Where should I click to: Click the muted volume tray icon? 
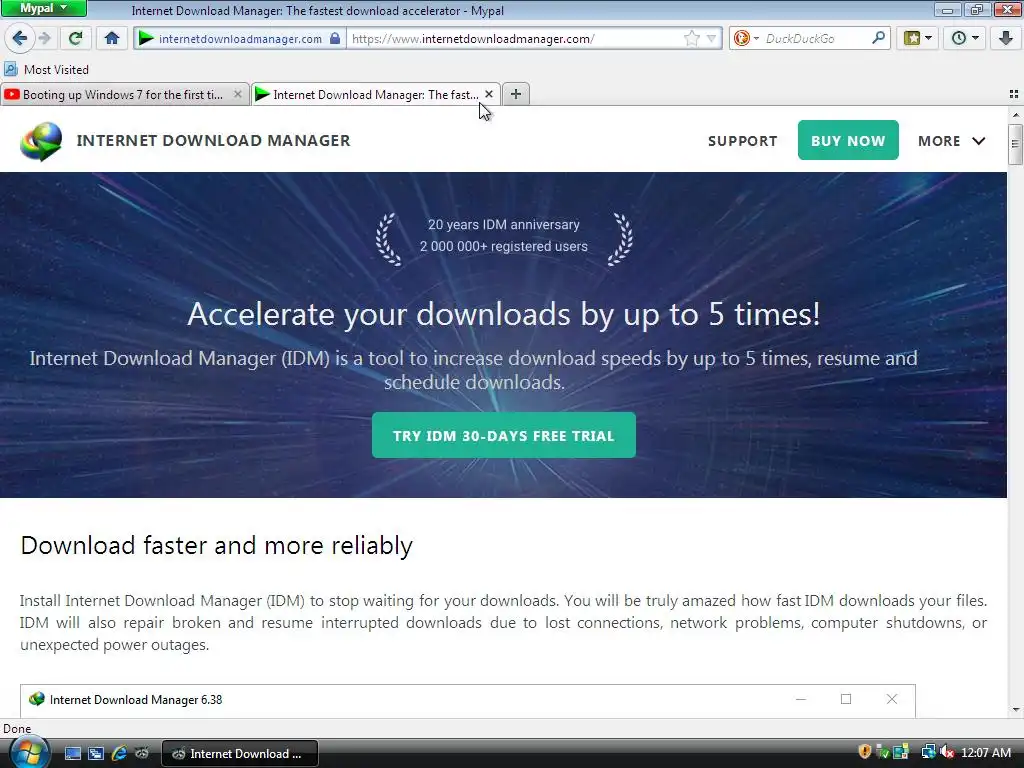click(947, 752)
